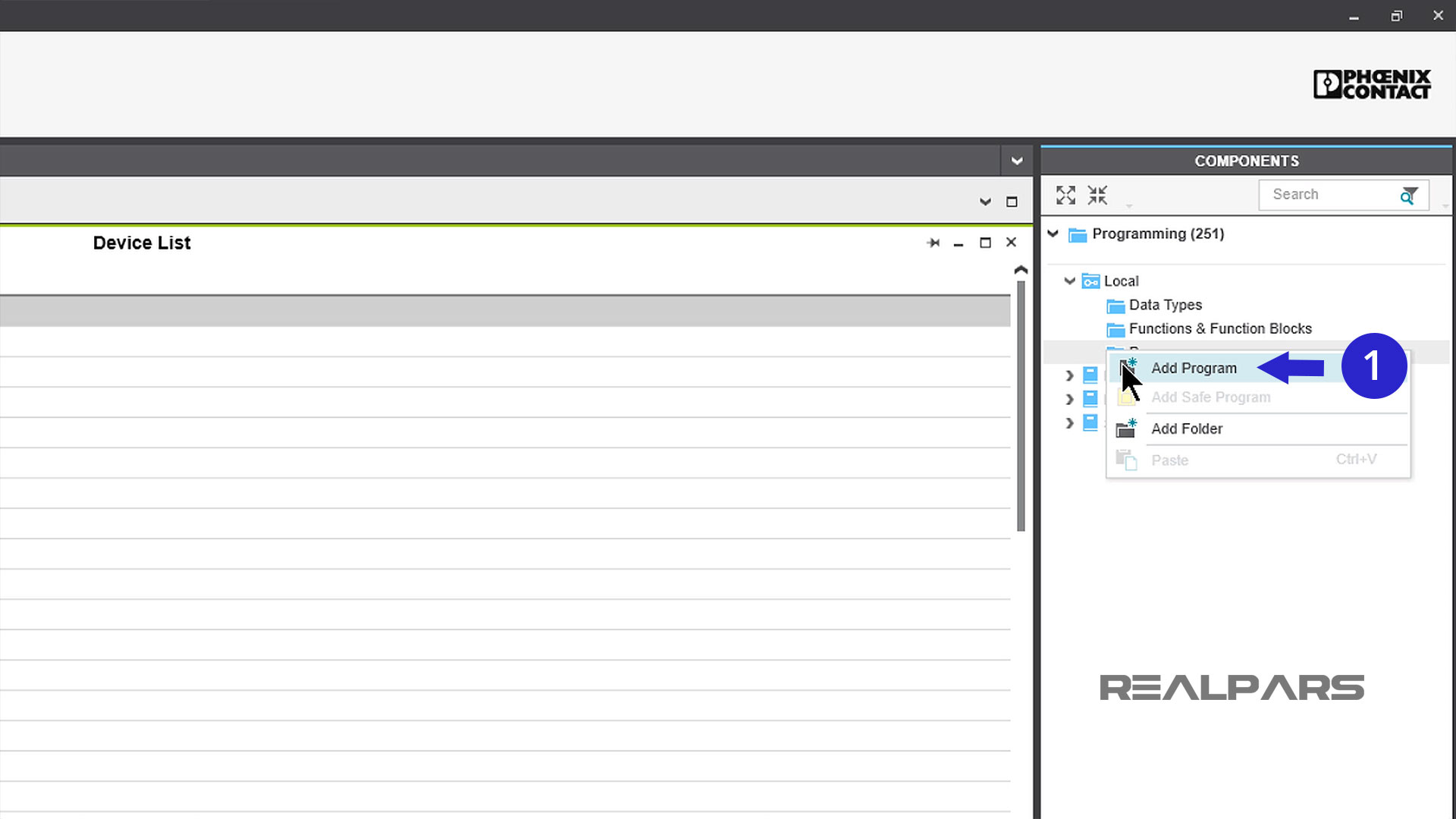Expand the Local node in tree
The height and width of the screenshot is (819, 1456).
(x=1069, y=281)
